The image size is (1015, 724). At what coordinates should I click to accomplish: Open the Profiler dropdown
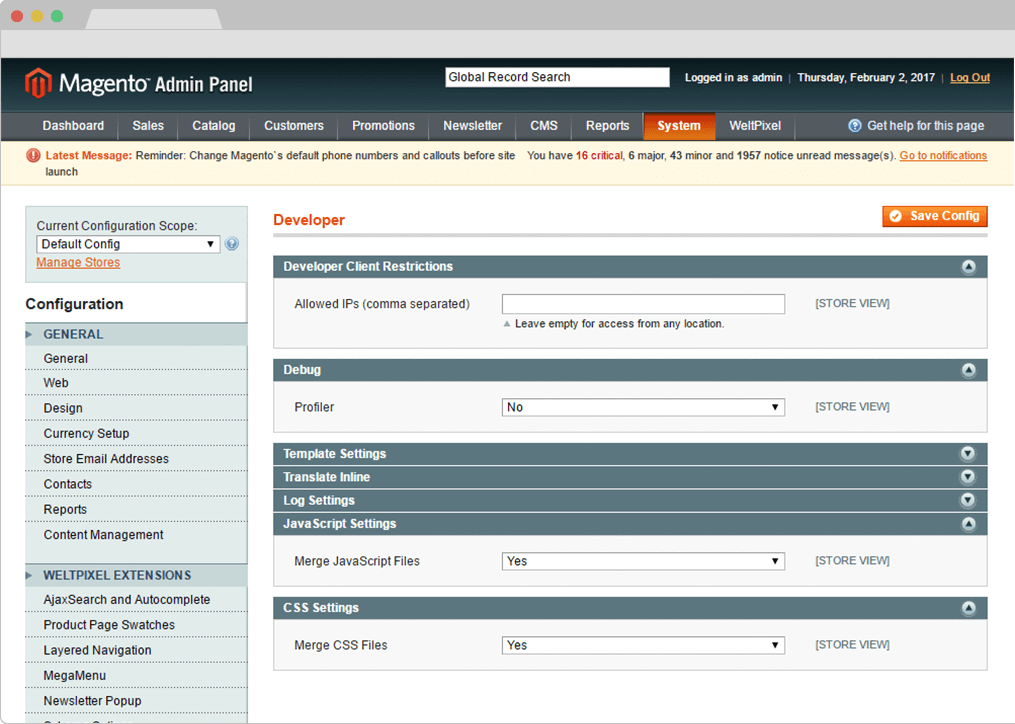click(x=643, y=407)
